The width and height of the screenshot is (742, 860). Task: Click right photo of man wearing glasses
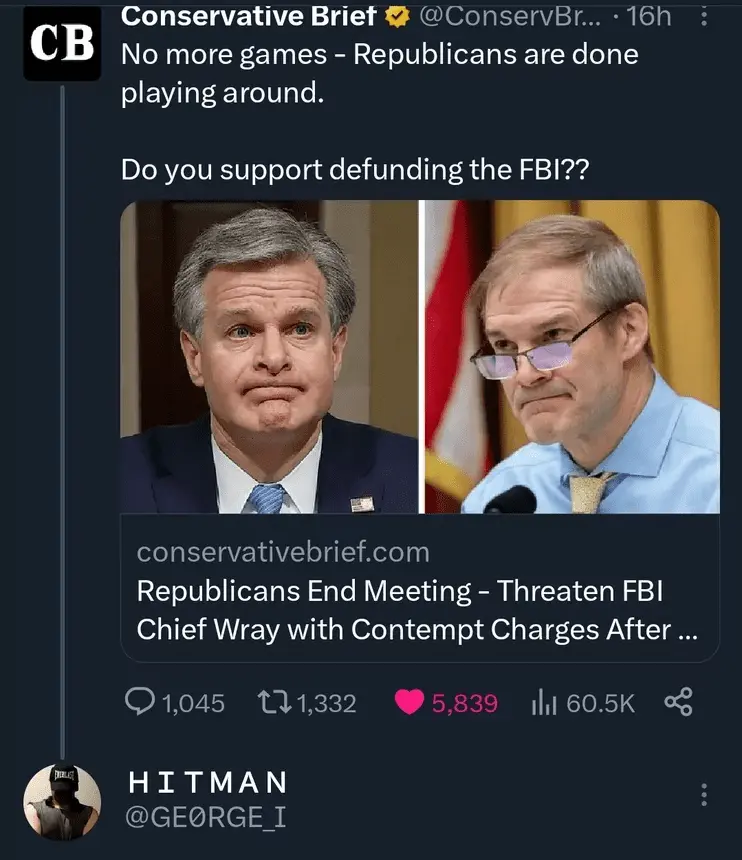coord(571,357)
